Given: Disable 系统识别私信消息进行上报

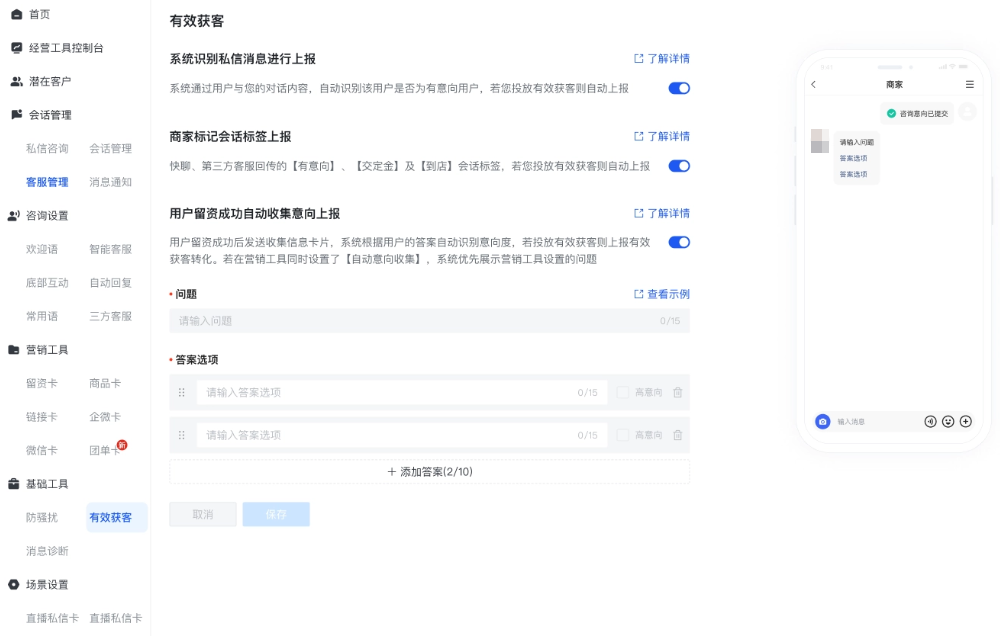Looking at the screenshot, I should [679, 88].
